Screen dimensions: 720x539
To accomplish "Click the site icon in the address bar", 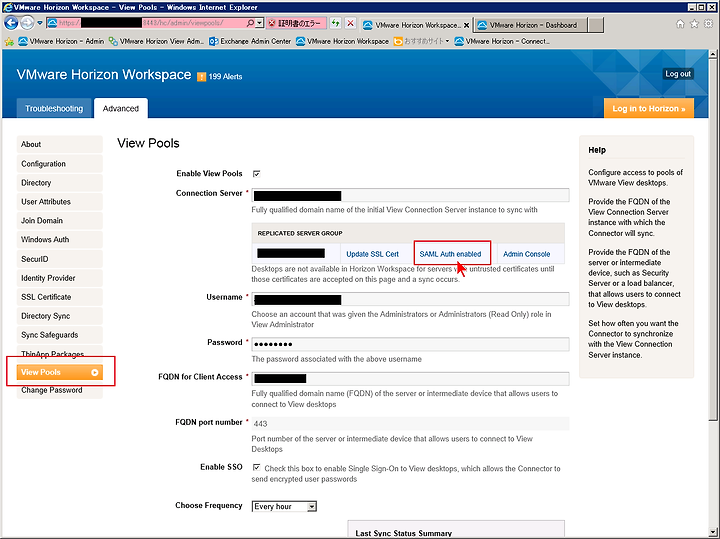I will pyautogui.click(x=52, y=23).
